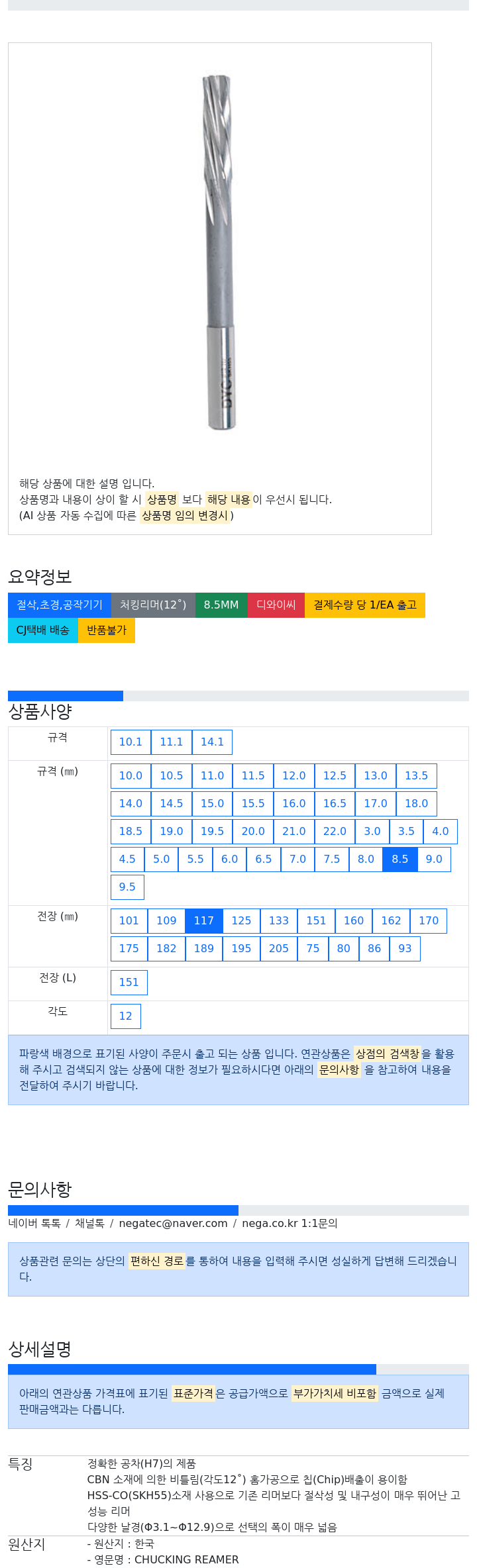This screenshot has width=477, height=1568.
Task: Click the CJ택배 배송 shipping tag
Action: coord(43,630)
